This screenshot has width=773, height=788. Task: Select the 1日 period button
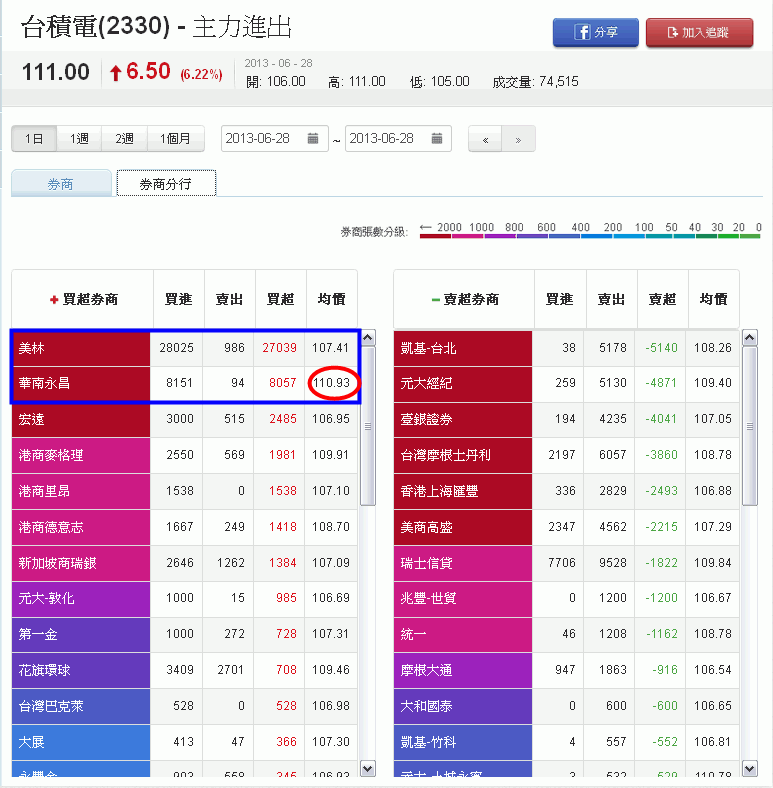tap(34, 139)
